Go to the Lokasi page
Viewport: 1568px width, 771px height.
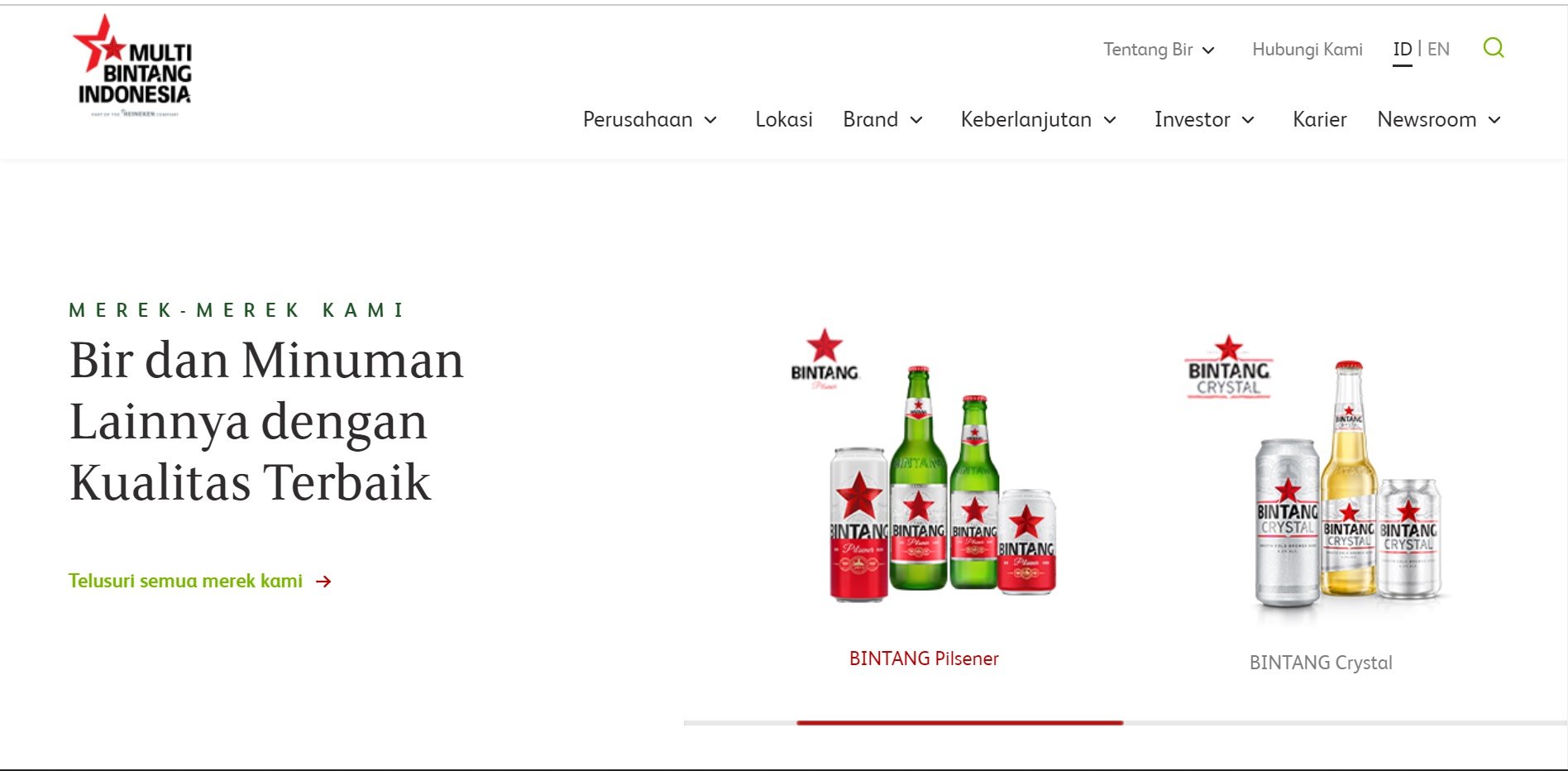(x=784, y=120)
